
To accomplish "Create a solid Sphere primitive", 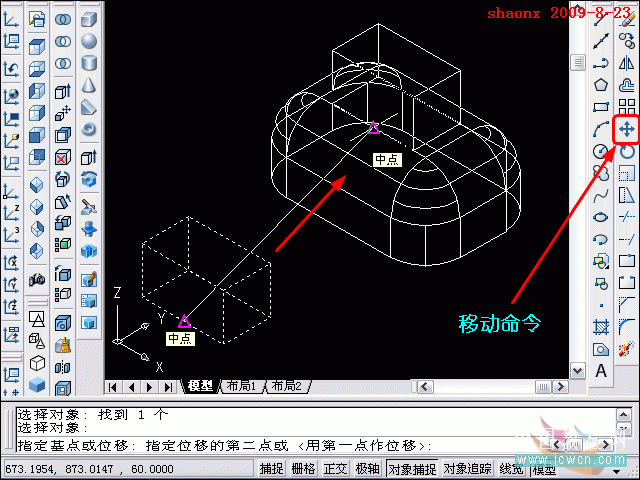I will click(89, 41).
